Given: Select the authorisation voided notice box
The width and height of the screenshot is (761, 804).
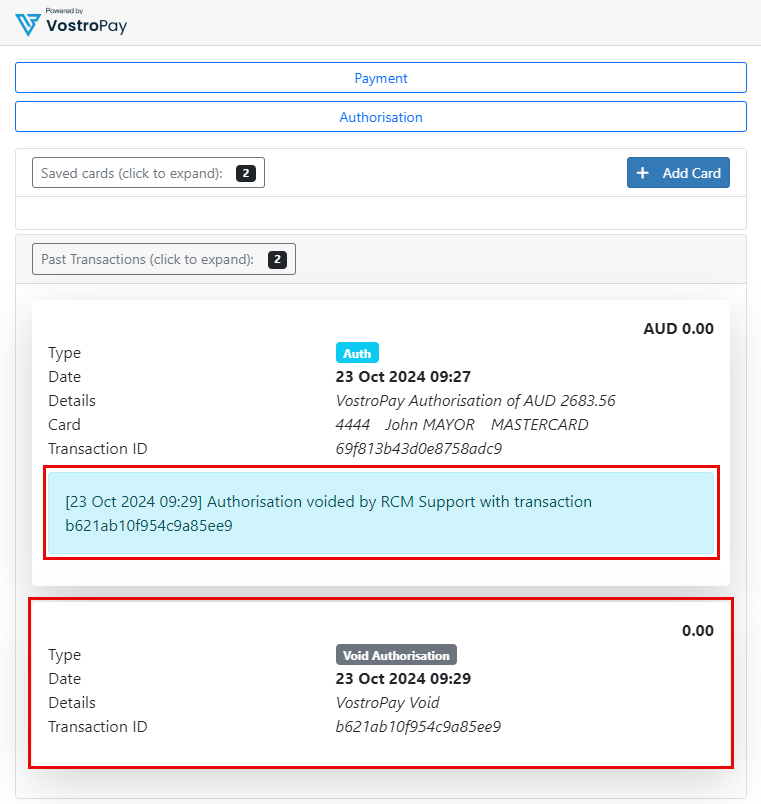Looking at the screenshot, I should [380, 513].
